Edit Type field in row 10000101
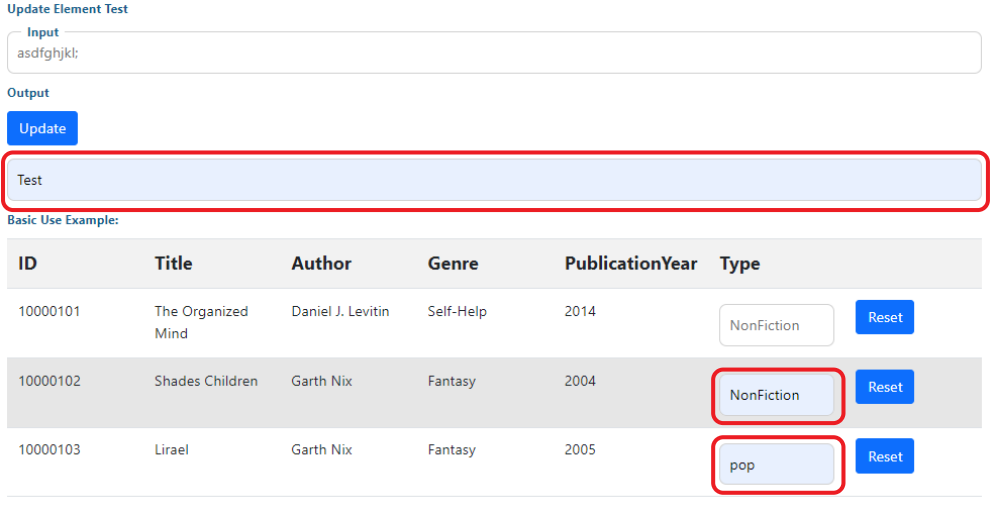The image size is (995, 516). pyautogui.click(x=776, y=325)
